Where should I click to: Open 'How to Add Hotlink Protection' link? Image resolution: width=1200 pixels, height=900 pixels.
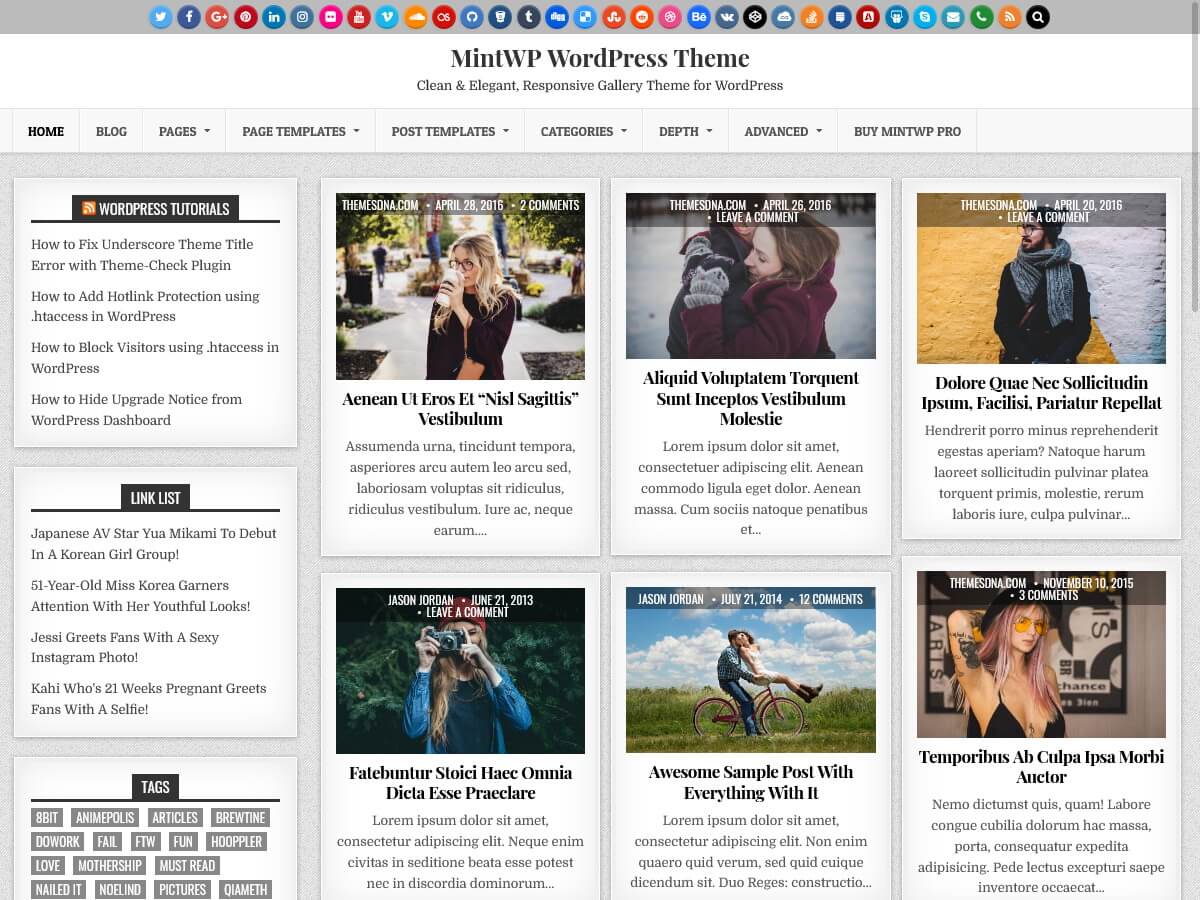pyautogui.click(x=145, y=306)
